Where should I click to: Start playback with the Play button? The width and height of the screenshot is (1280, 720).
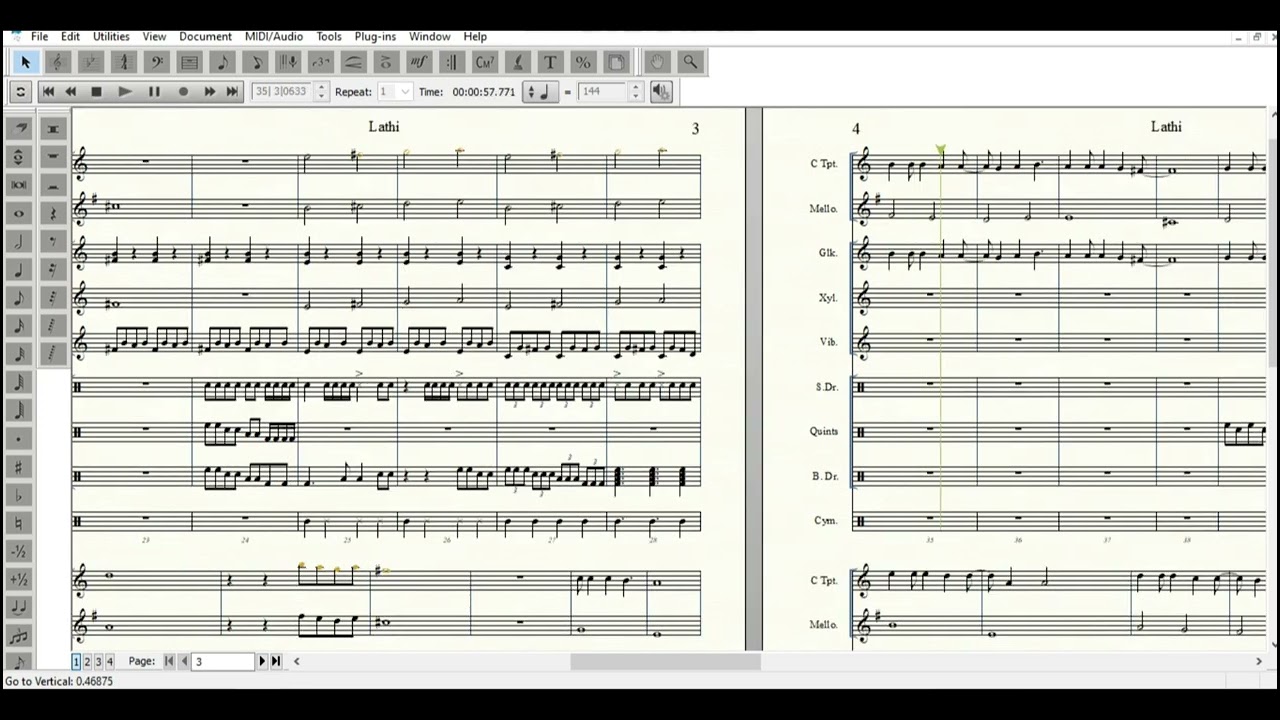coord(125,92)
